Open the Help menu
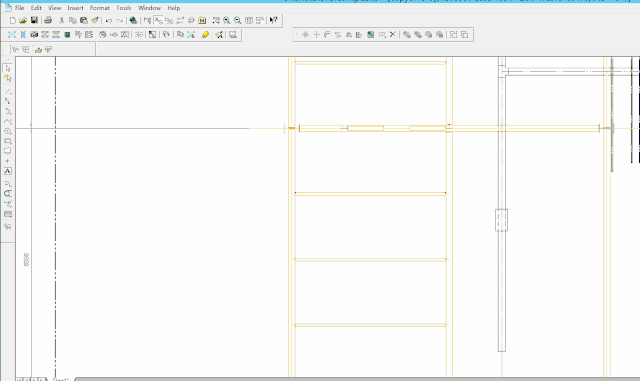The height and width of the screenshot is (381, 640). click(173, 8)
